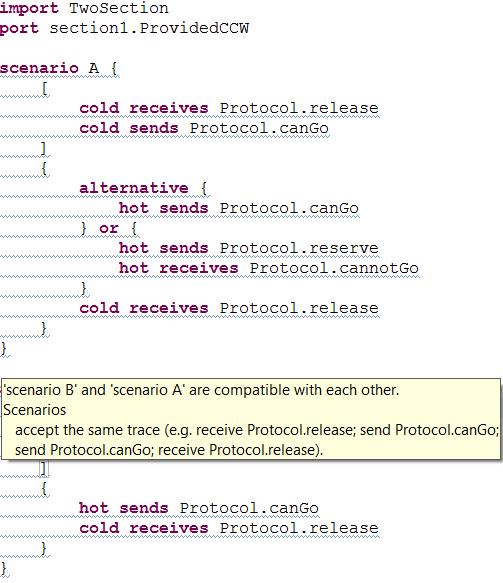Click the 'alternative' keyword
The height and width of the screenshot is (583, 503).
[134, 188]
